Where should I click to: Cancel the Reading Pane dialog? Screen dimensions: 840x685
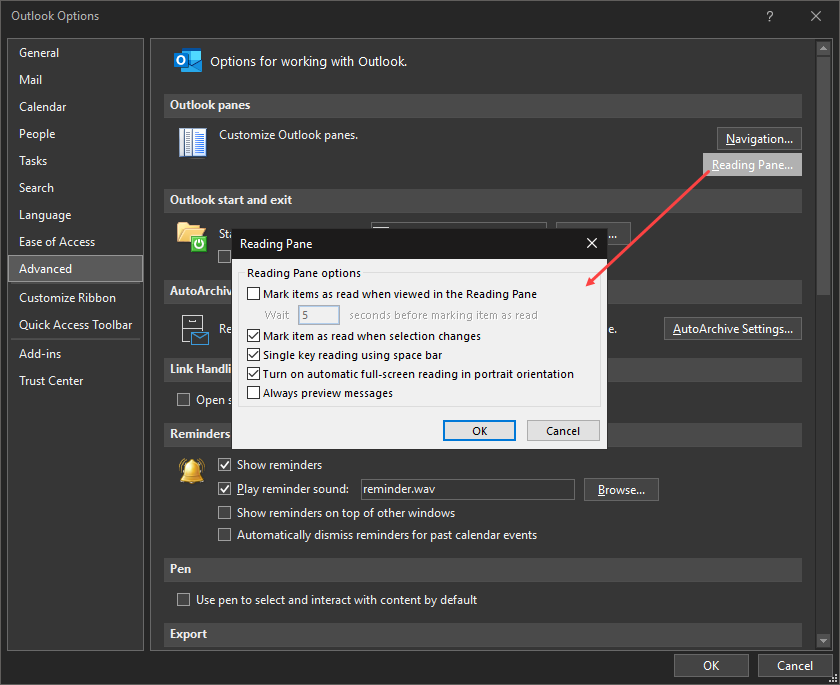click(x=563, y=431)
